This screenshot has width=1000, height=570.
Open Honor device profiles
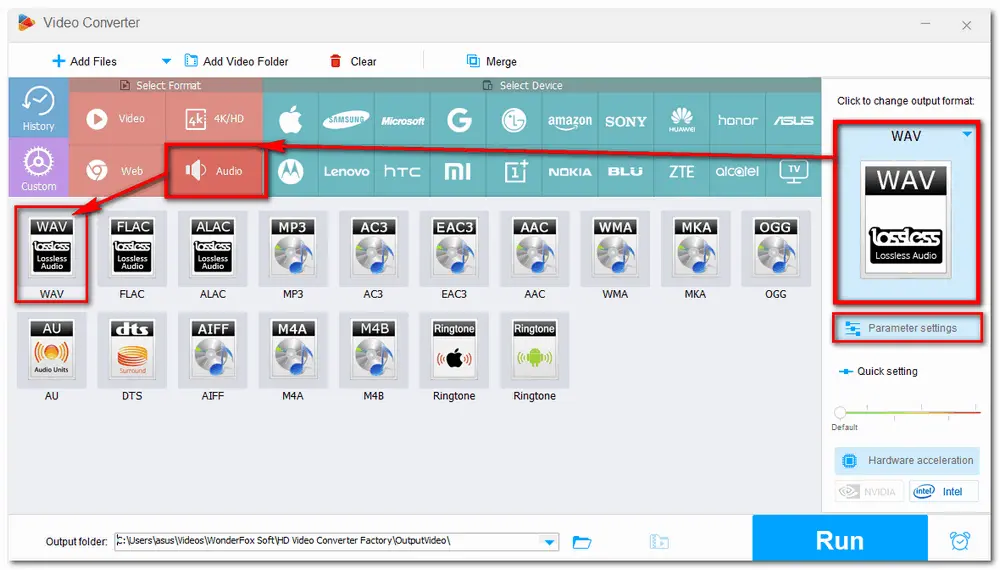point(737,119)
